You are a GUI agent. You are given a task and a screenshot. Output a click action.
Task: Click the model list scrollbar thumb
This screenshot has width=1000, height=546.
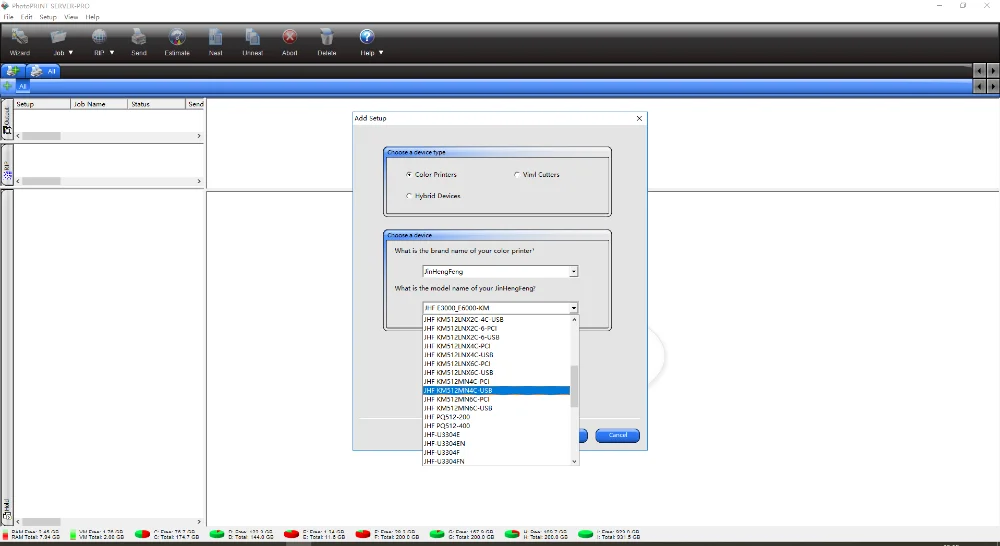(574, 386)
